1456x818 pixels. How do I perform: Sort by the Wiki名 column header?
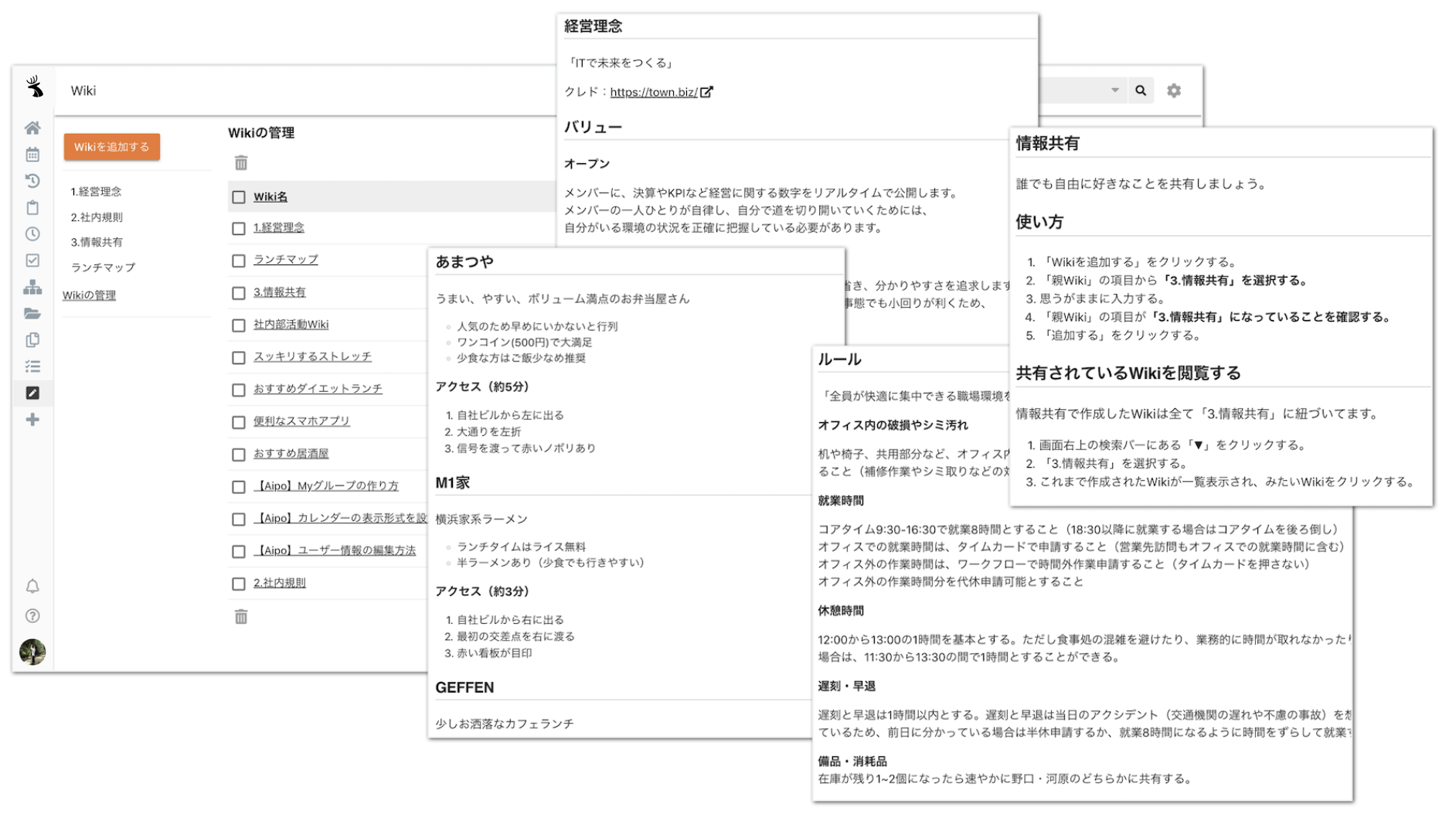pyautogui.click(x=270, y=196)
